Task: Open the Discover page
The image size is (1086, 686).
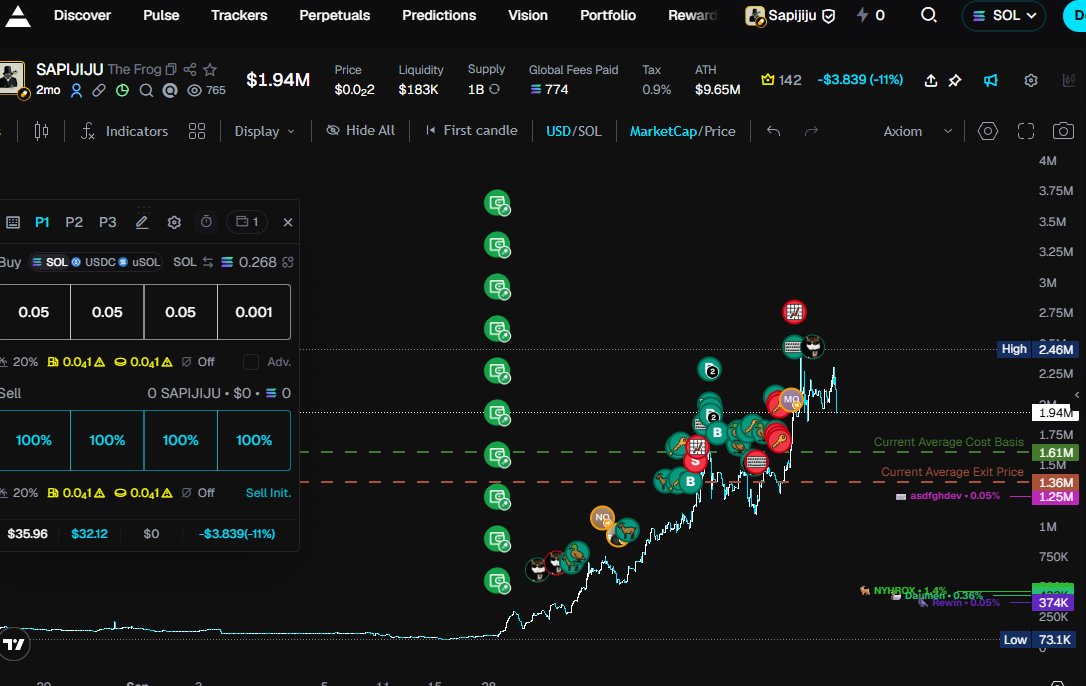Action: [82, 15]
